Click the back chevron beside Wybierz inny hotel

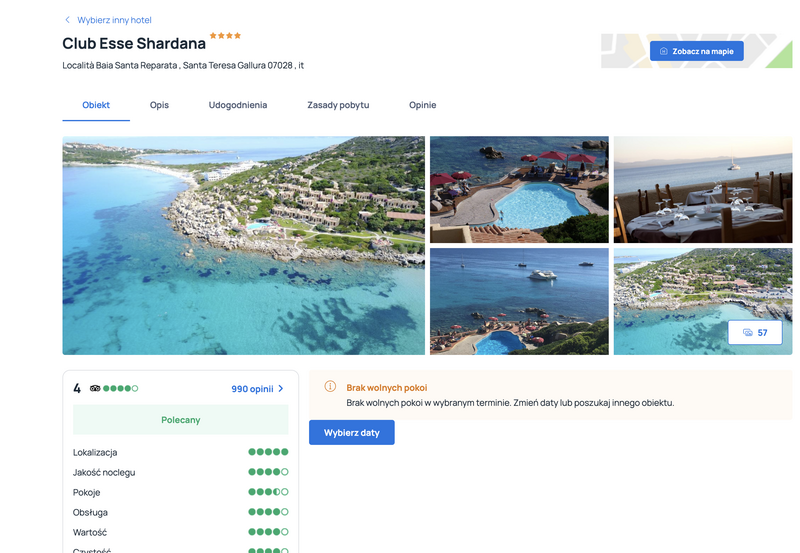coord(67,20)
